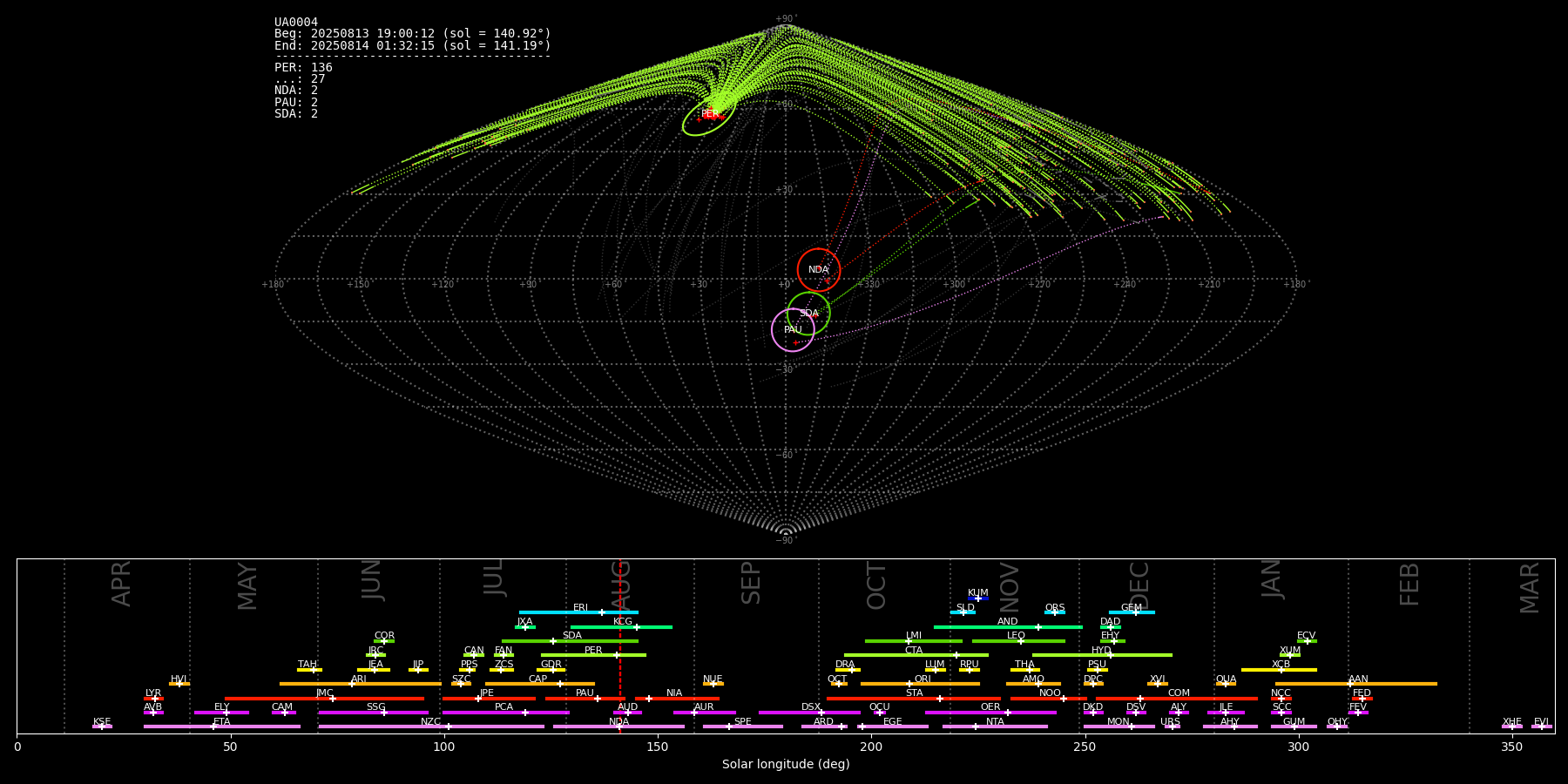Select the EVI shower bar
The width and height of the screenshot is (1568, 784).
[1541, 727]
